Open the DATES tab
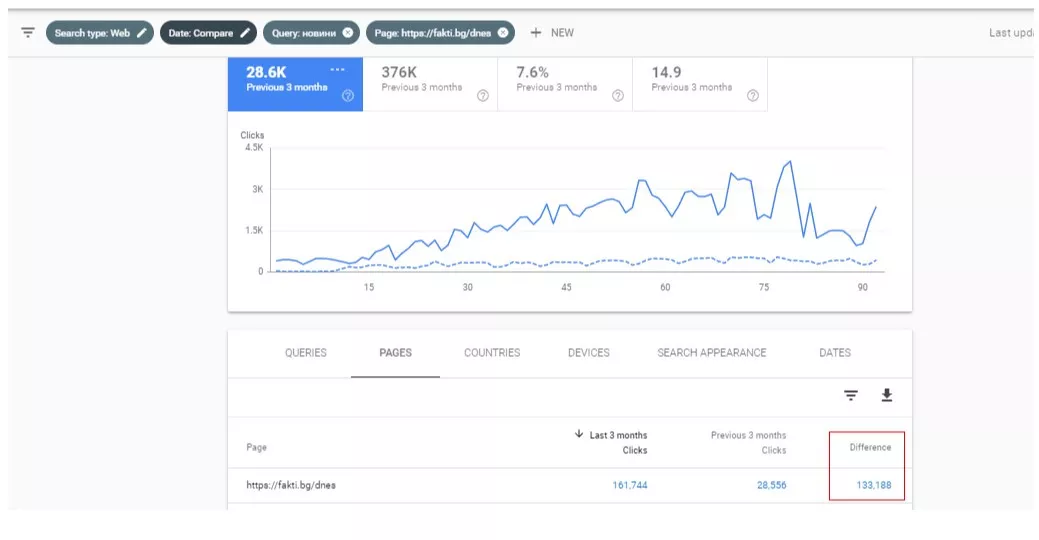The width and height of the screenshot is (1039, 540). [x=835, y=353]
